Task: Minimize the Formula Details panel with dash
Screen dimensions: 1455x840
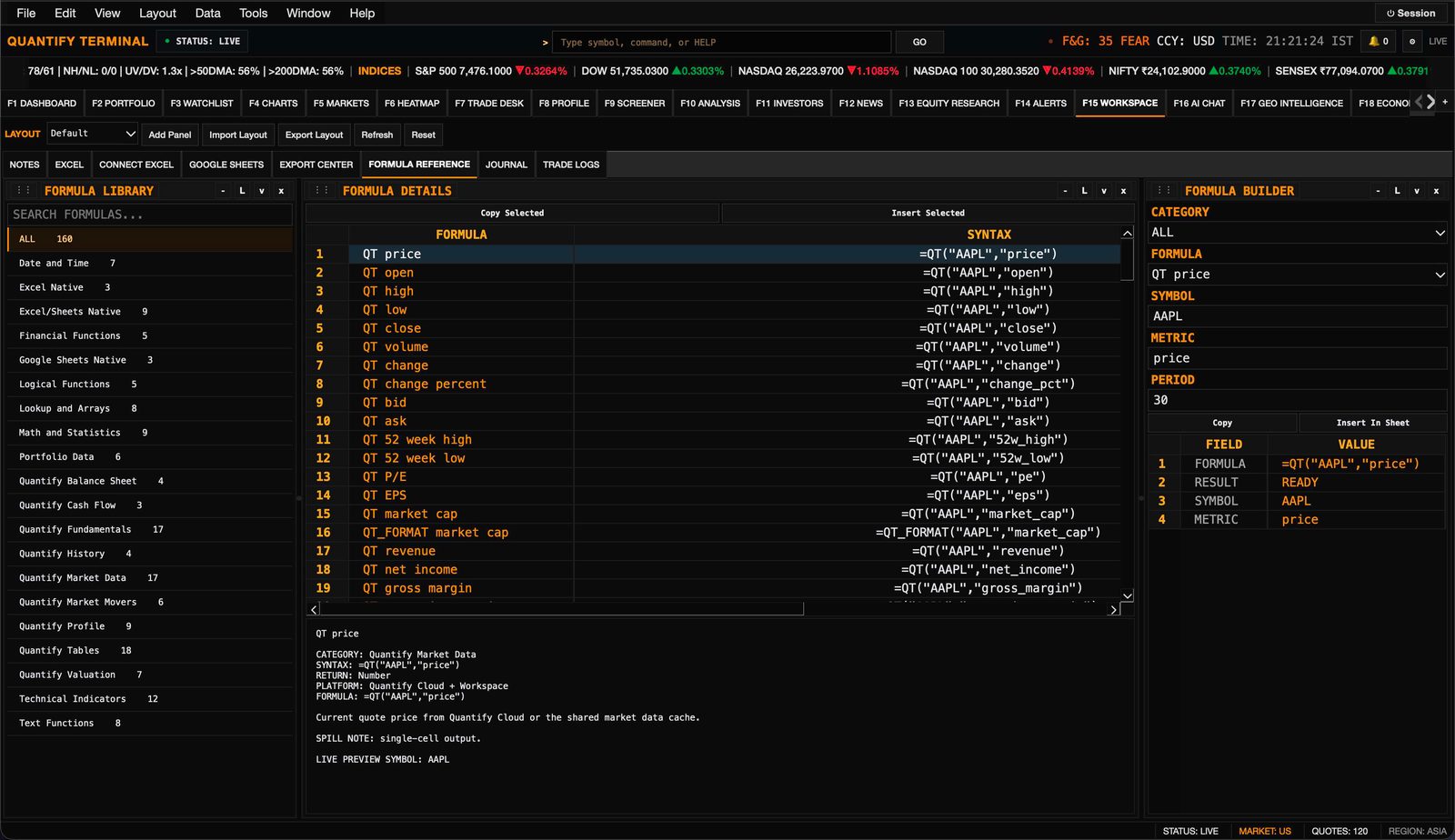Action: [x=1065, y=191]
